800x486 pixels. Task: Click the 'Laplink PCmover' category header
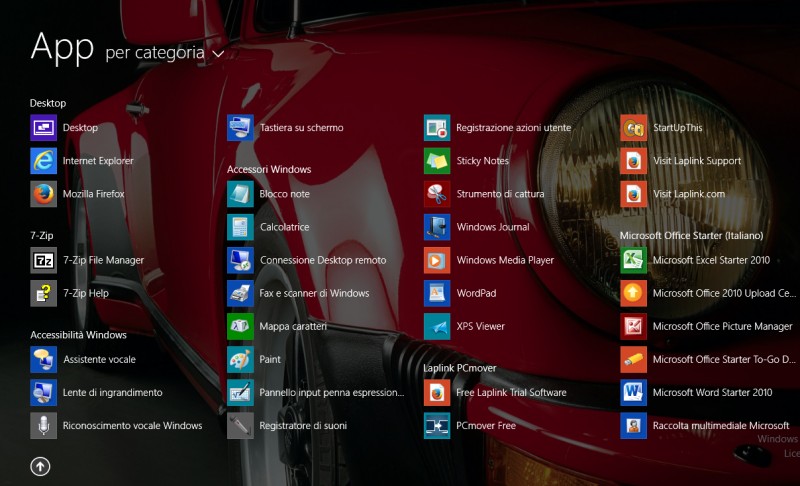point(460,368)
